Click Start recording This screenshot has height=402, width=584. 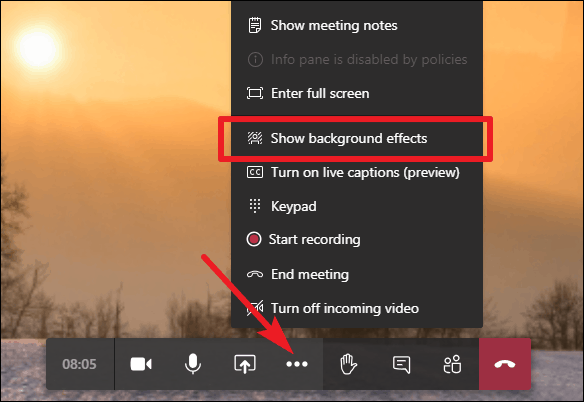tap(357, 239)
